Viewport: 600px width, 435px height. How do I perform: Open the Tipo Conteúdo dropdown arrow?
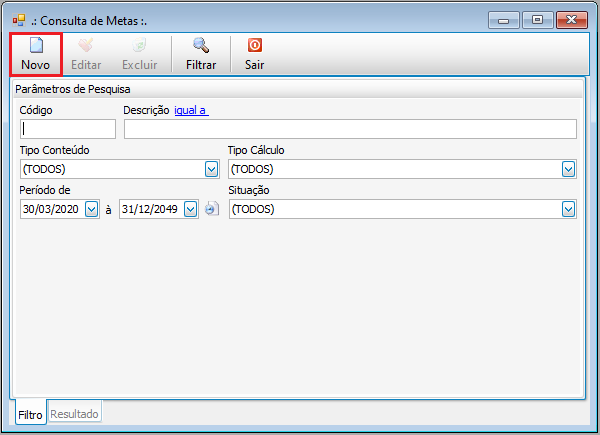[x=211, y=169]
